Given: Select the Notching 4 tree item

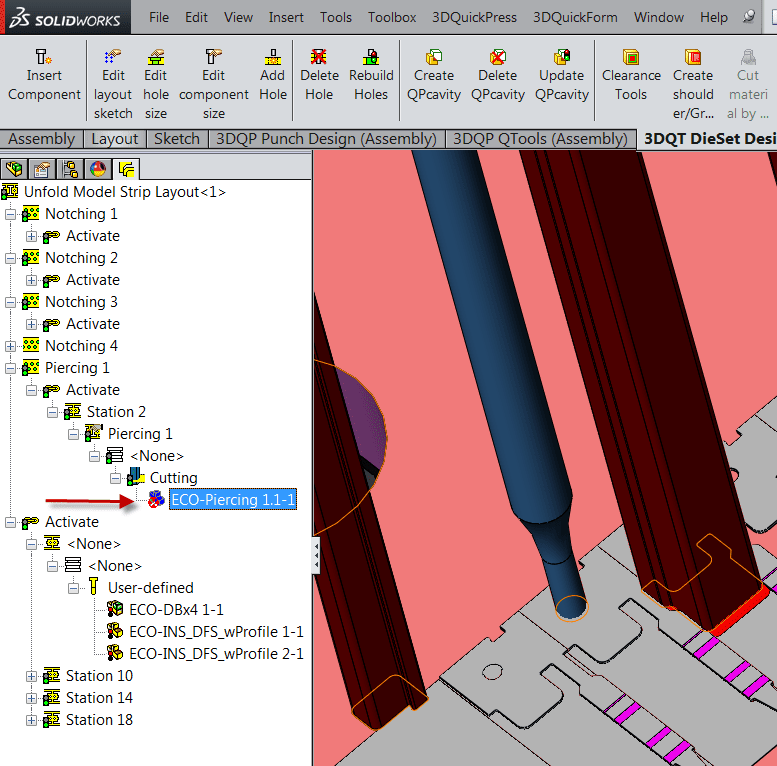Looking at the screenshot, I should click(x=81, y=346).
